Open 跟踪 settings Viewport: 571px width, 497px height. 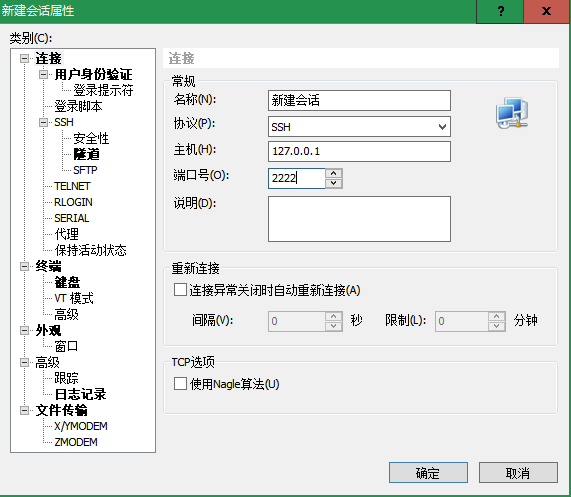pos(66,378)
